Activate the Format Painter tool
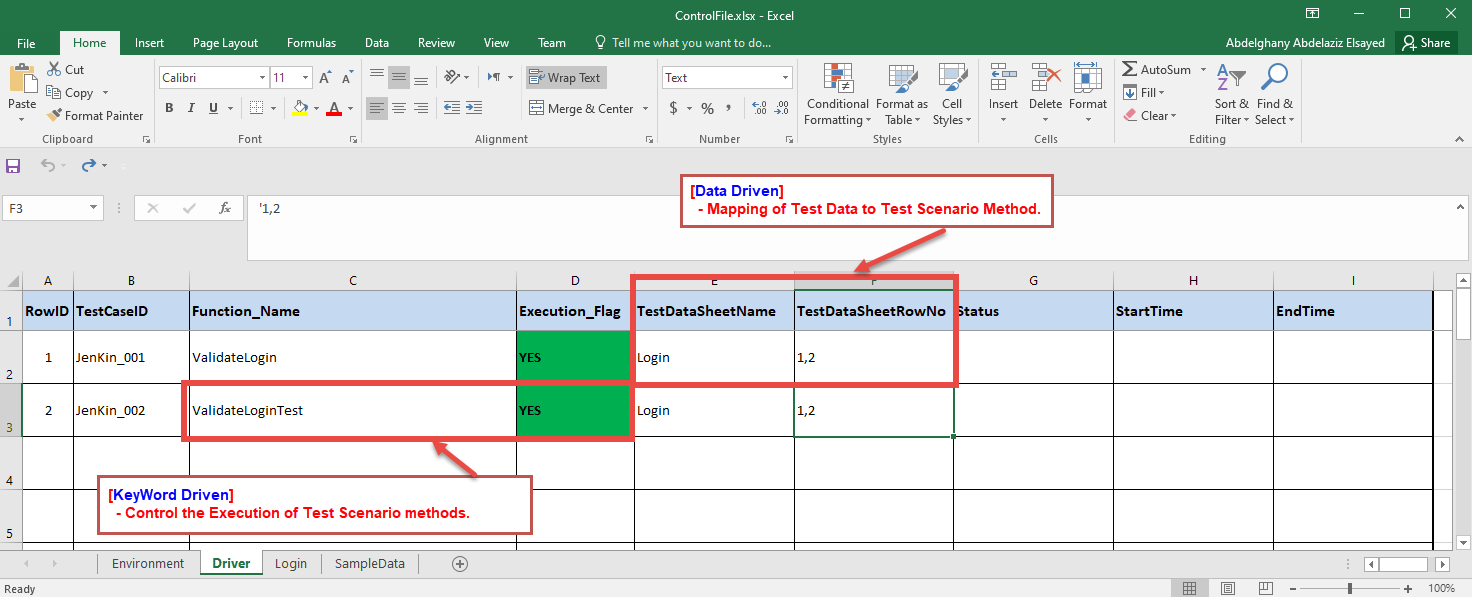Screen dimensions: 1472x597 (x=95, y=116)
